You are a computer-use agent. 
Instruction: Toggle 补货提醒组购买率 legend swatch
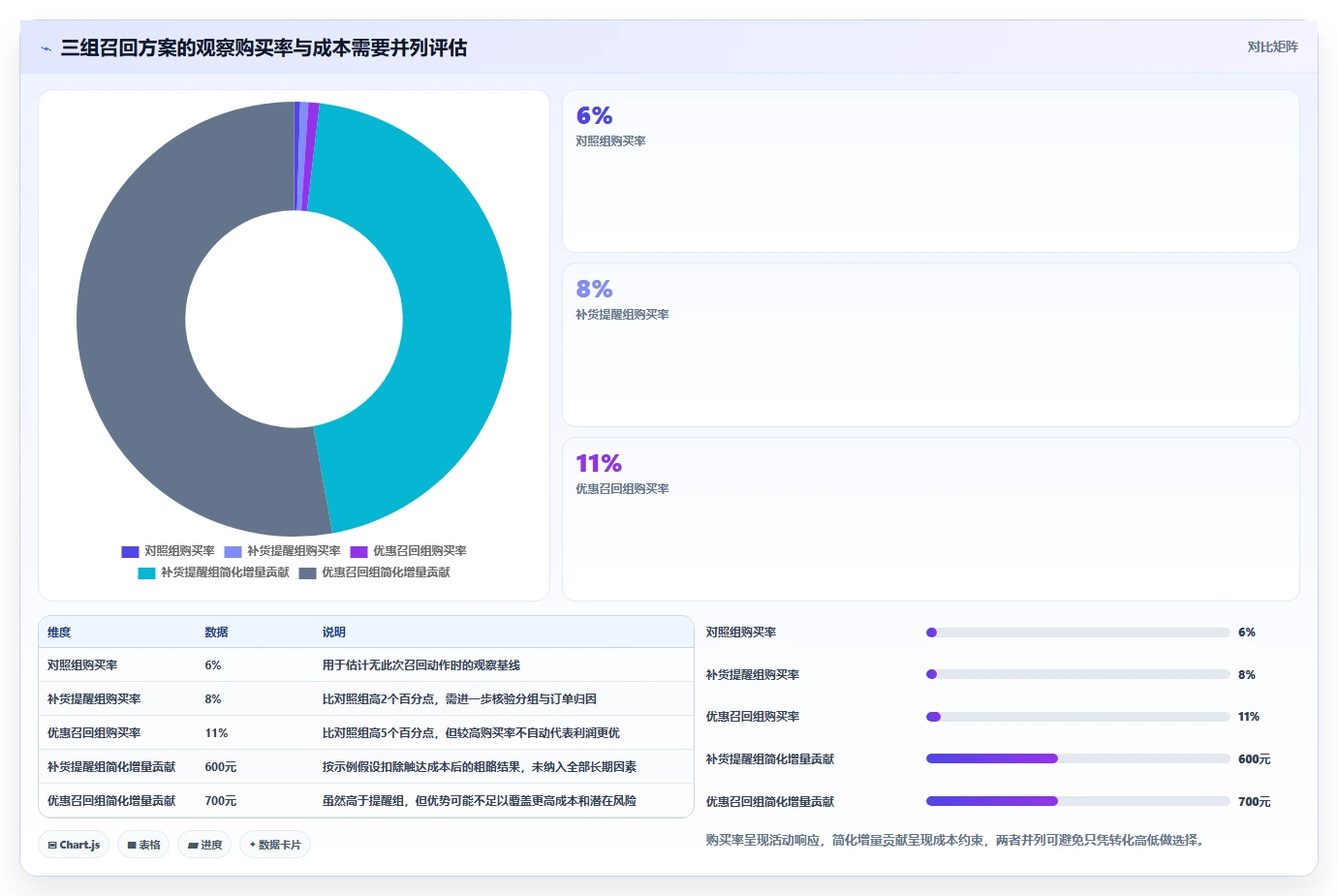[233, 551]
